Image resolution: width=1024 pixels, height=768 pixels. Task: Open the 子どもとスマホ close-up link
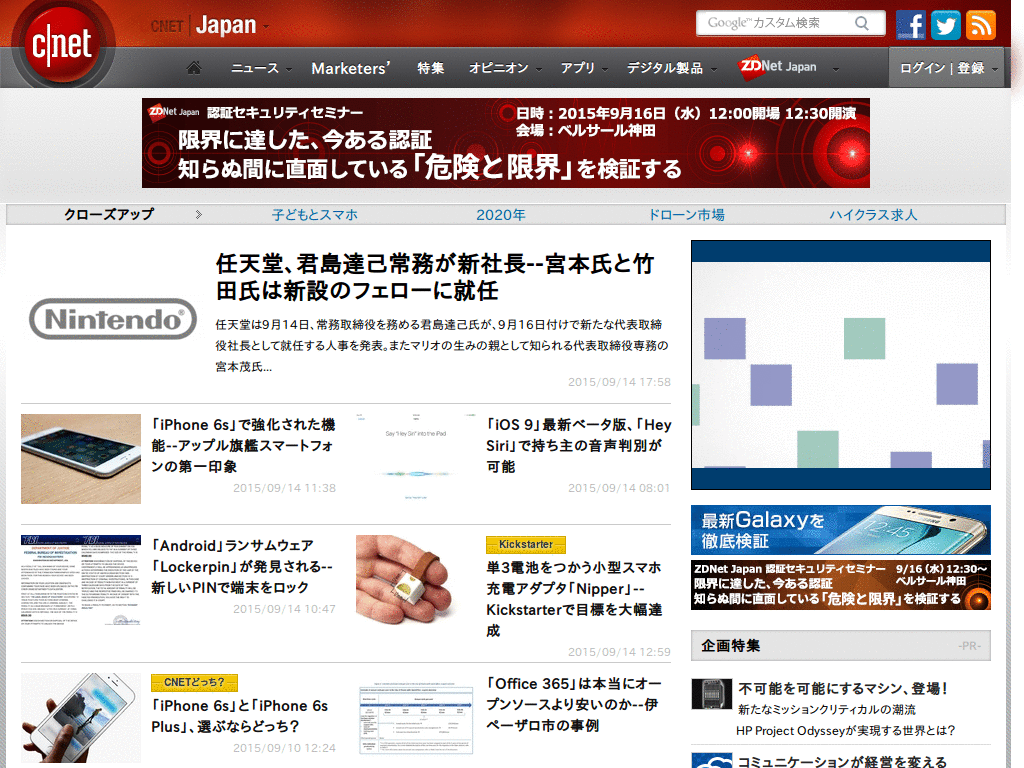pyautogui.click(x=315, y=215)
